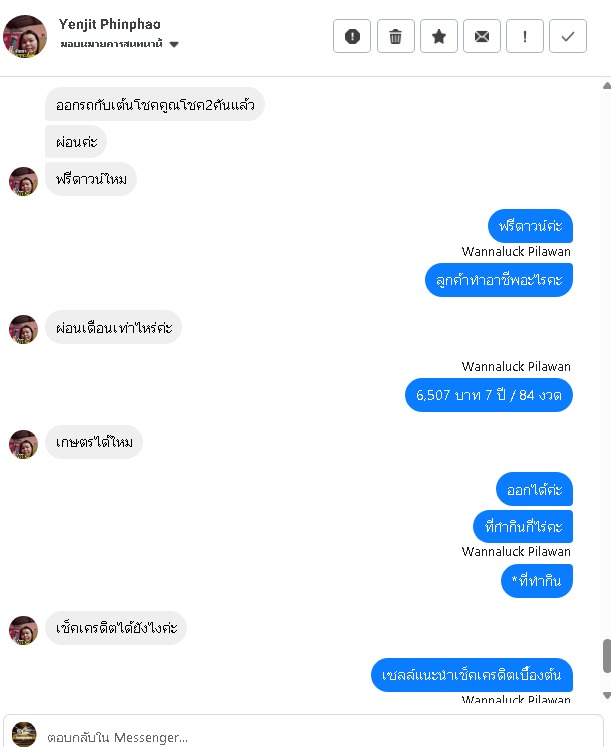
Task: Star this conversation as follow-up
Action: coord(439,36)
